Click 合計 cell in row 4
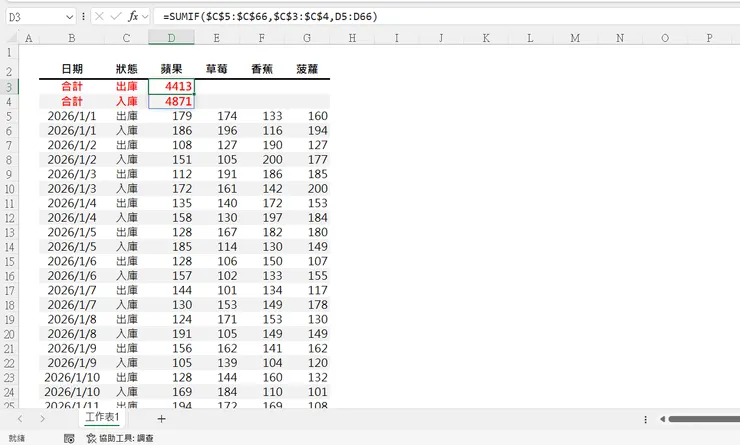 (x=72, y=101)
